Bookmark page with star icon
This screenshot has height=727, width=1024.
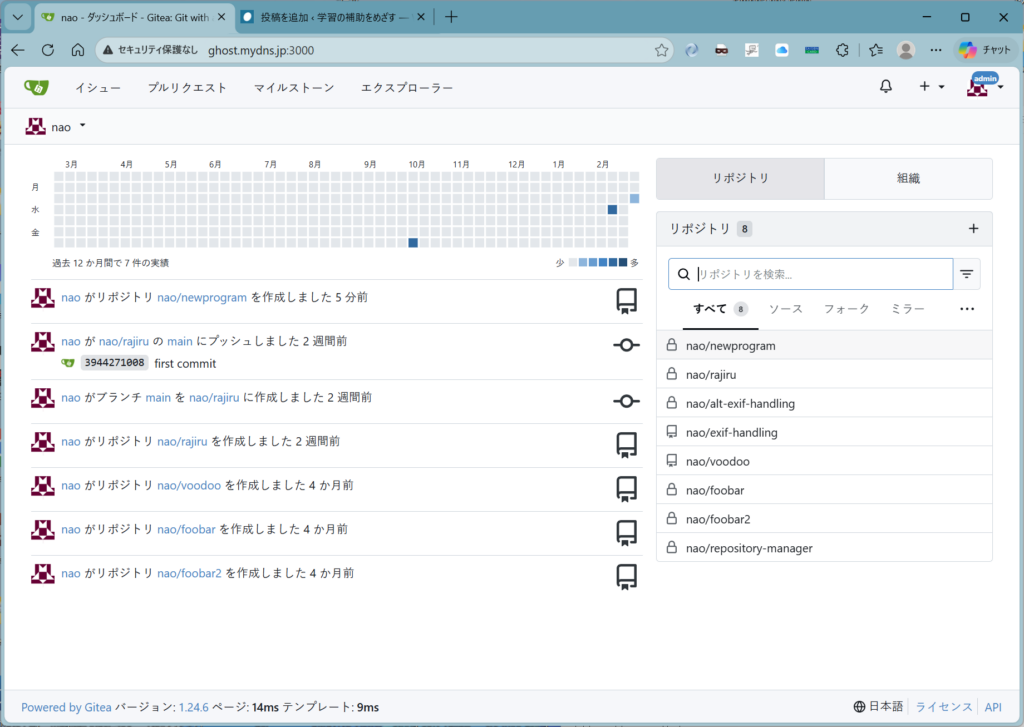pyautogui.click(x=661, y=50)
